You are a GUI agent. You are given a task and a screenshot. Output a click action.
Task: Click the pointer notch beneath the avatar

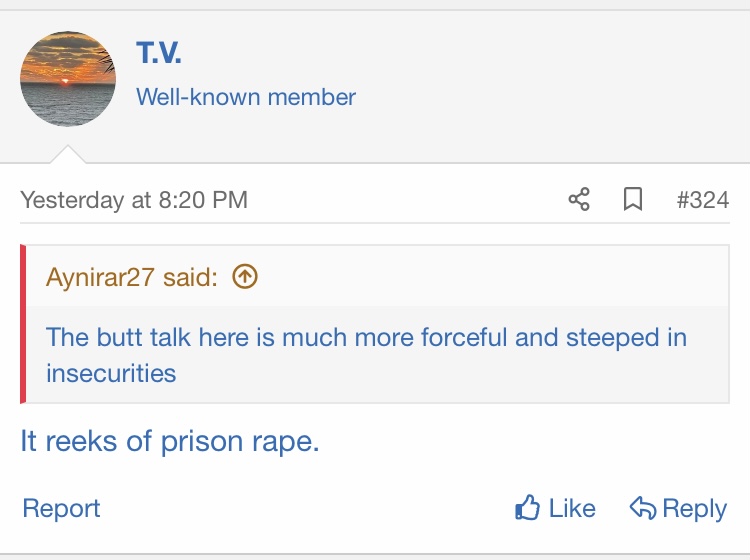[x=68, y=154]
